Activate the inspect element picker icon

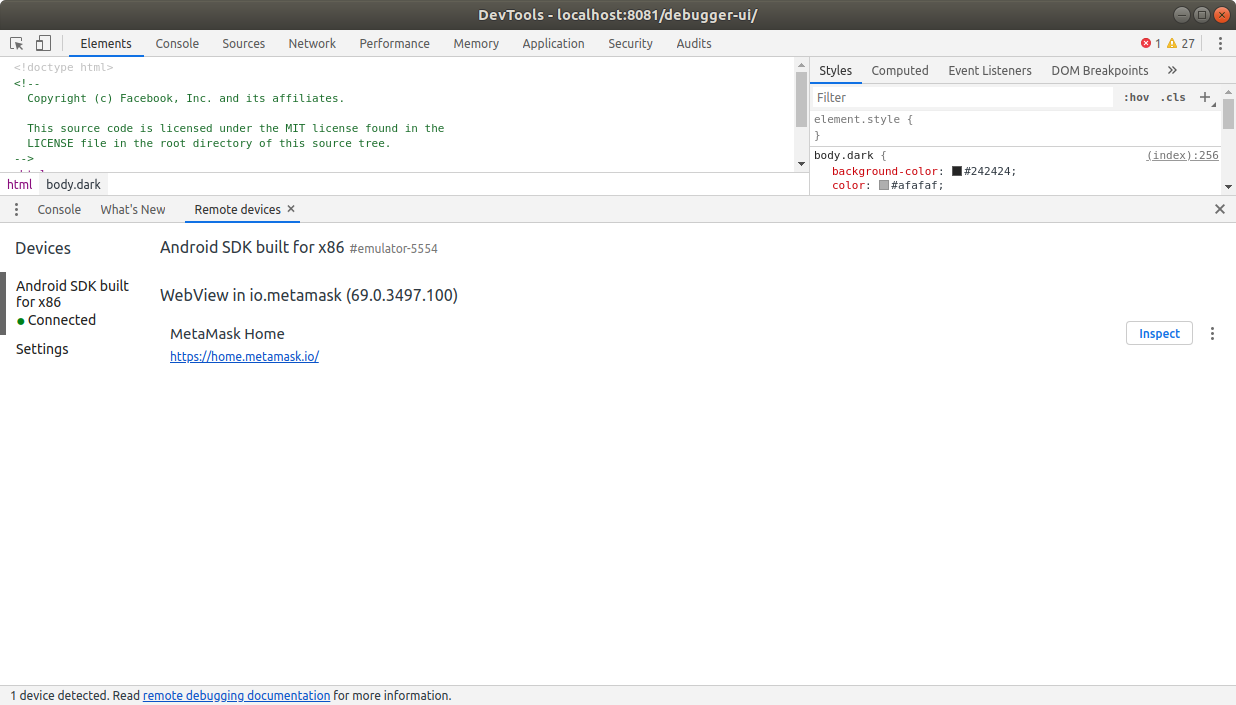click(17, 43)
